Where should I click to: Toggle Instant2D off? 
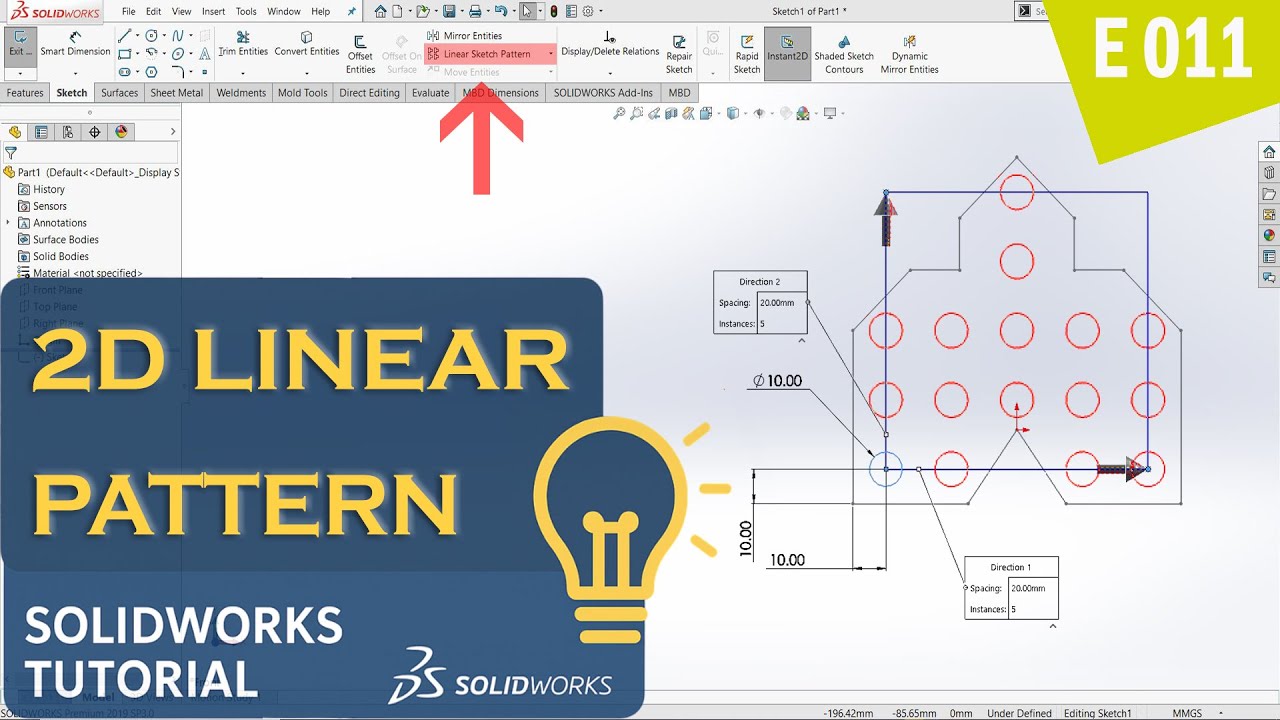point(787,52)
